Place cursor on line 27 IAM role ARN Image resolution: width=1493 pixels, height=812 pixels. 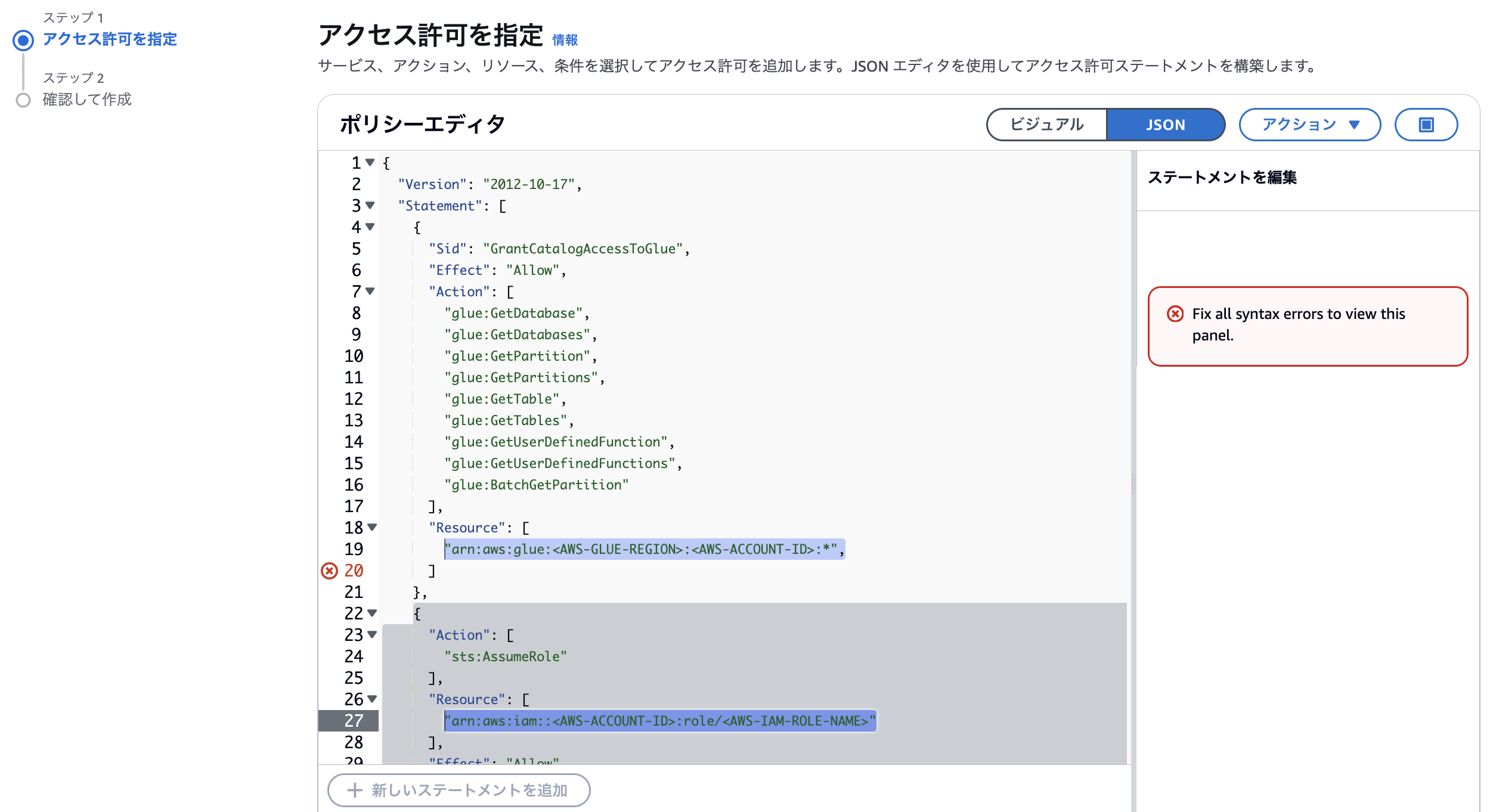659,721
